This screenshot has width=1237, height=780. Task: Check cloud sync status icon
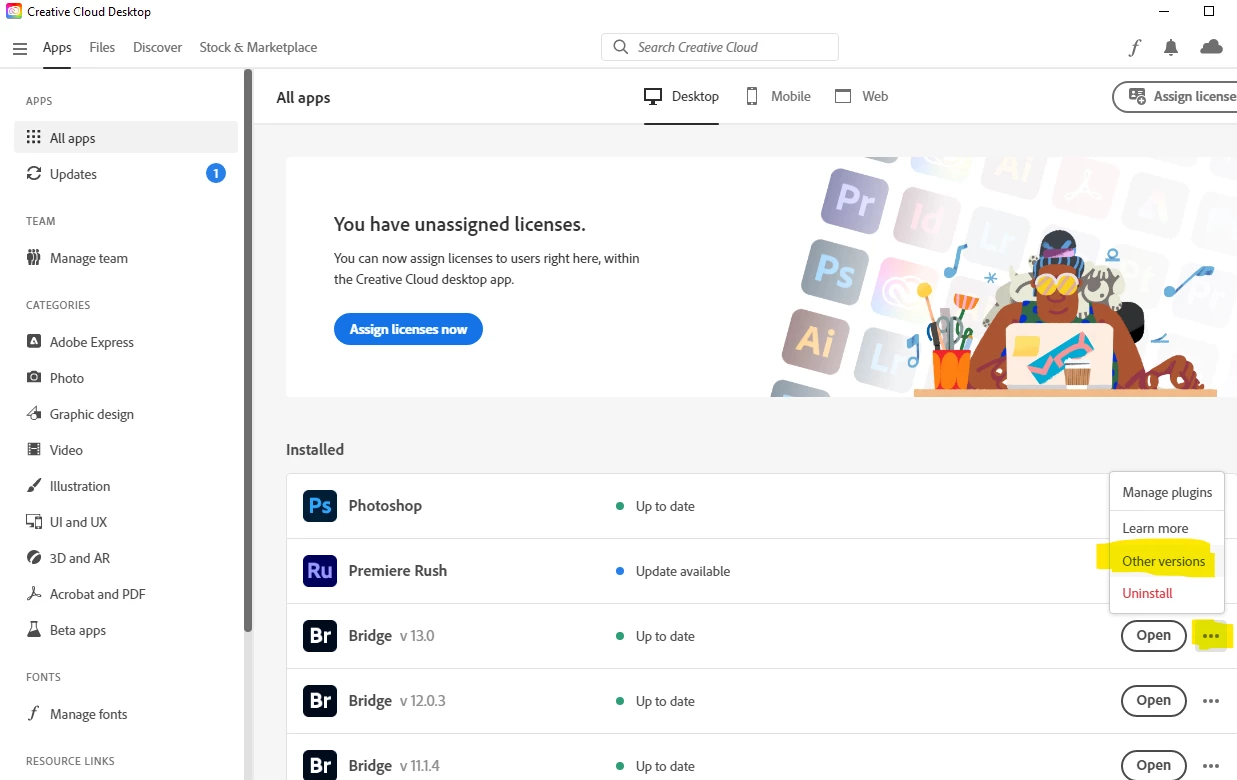click(1211, 47)
